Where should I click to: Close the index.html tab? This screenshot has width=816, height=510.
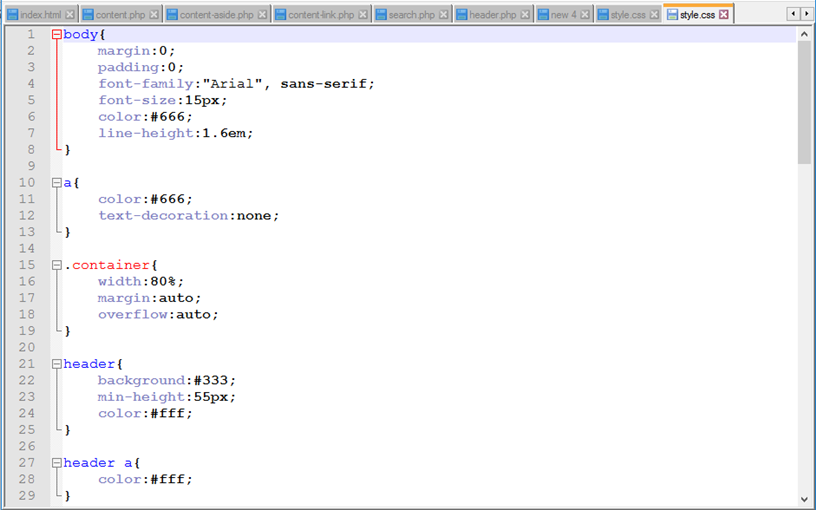point(70,15)
